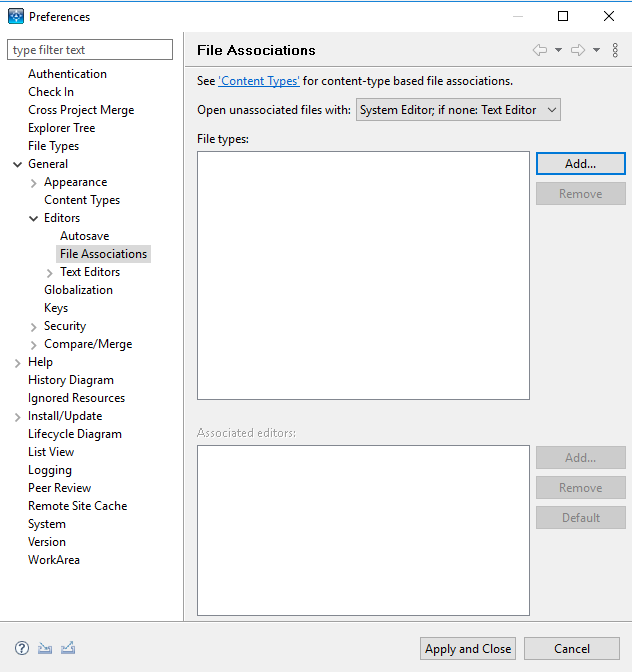Select Autosave under Editors
The image size is (632, 672).
click(x=84, y=236)
